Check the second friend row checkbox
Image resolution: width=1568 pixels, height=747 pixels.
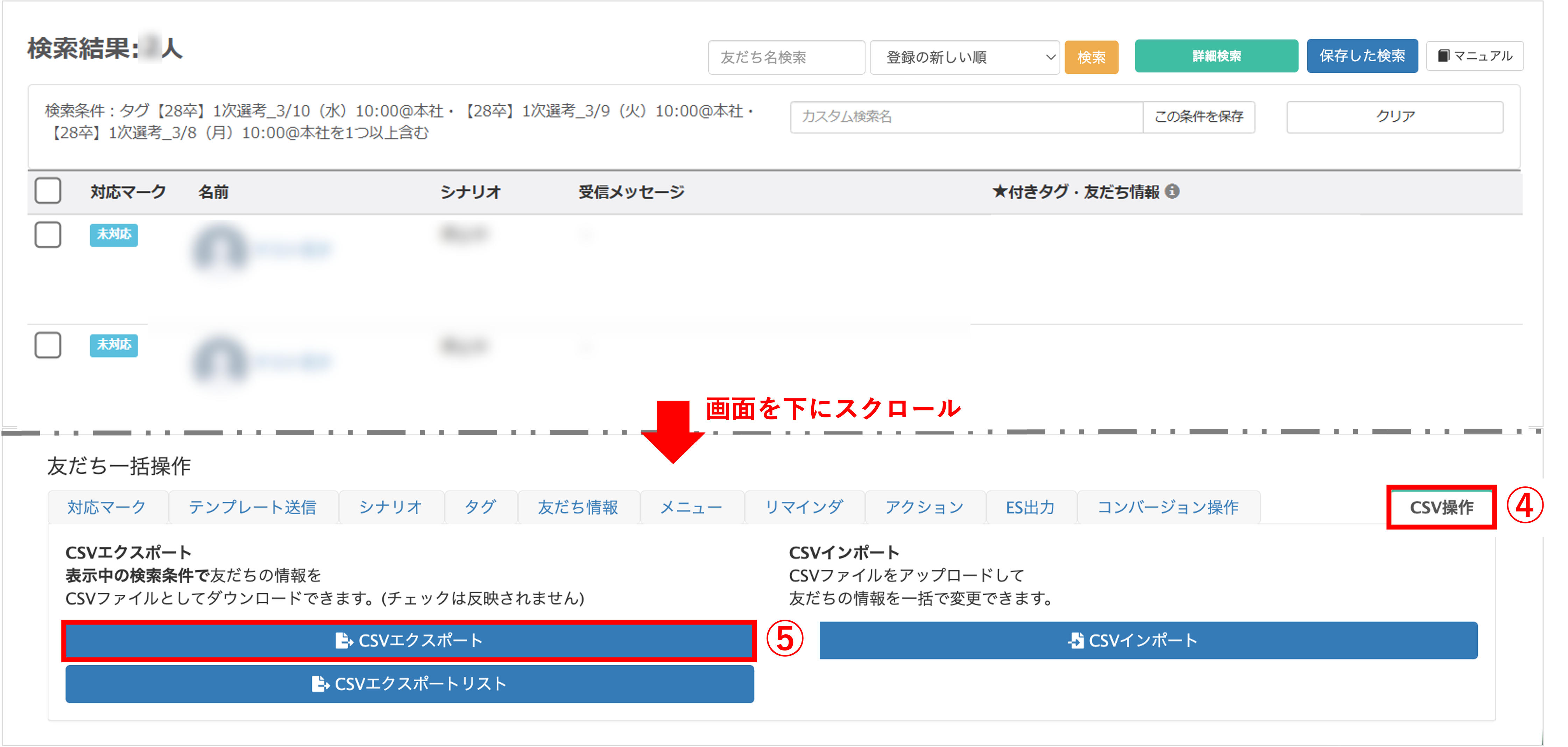pyautogui.click(x=48, y=345)
